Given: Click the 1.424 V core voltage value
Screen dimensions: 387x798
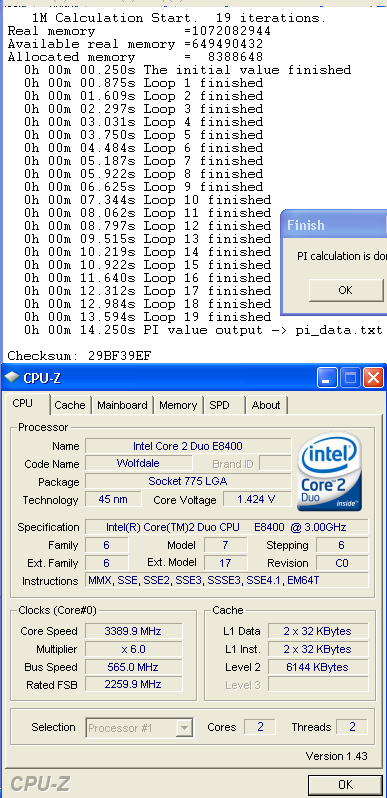Looking at the screenshot, I should click(x=257, y=499).
